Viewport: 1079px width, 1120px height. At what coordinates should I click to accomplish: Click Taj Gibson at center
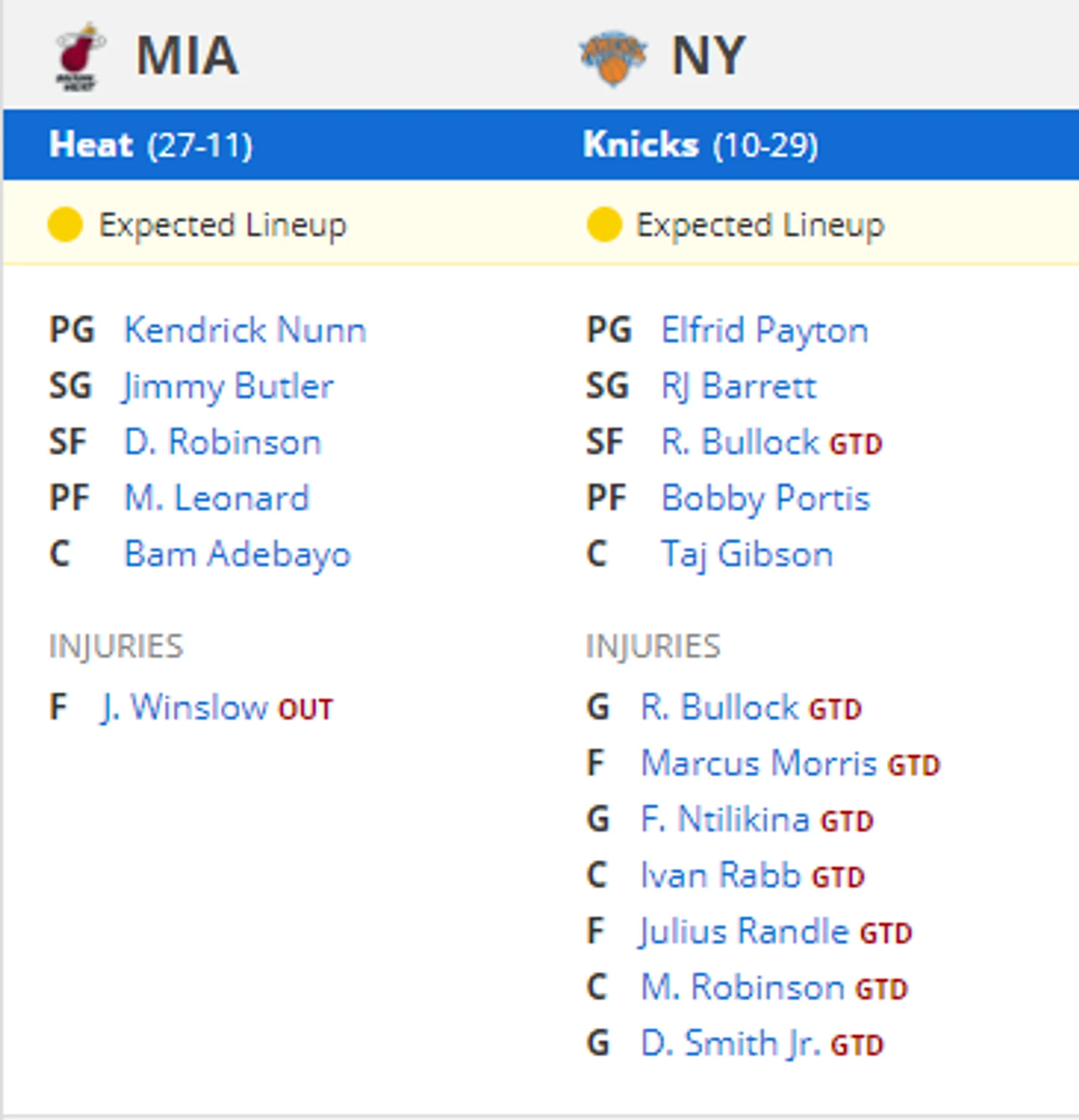coord(746,554)
